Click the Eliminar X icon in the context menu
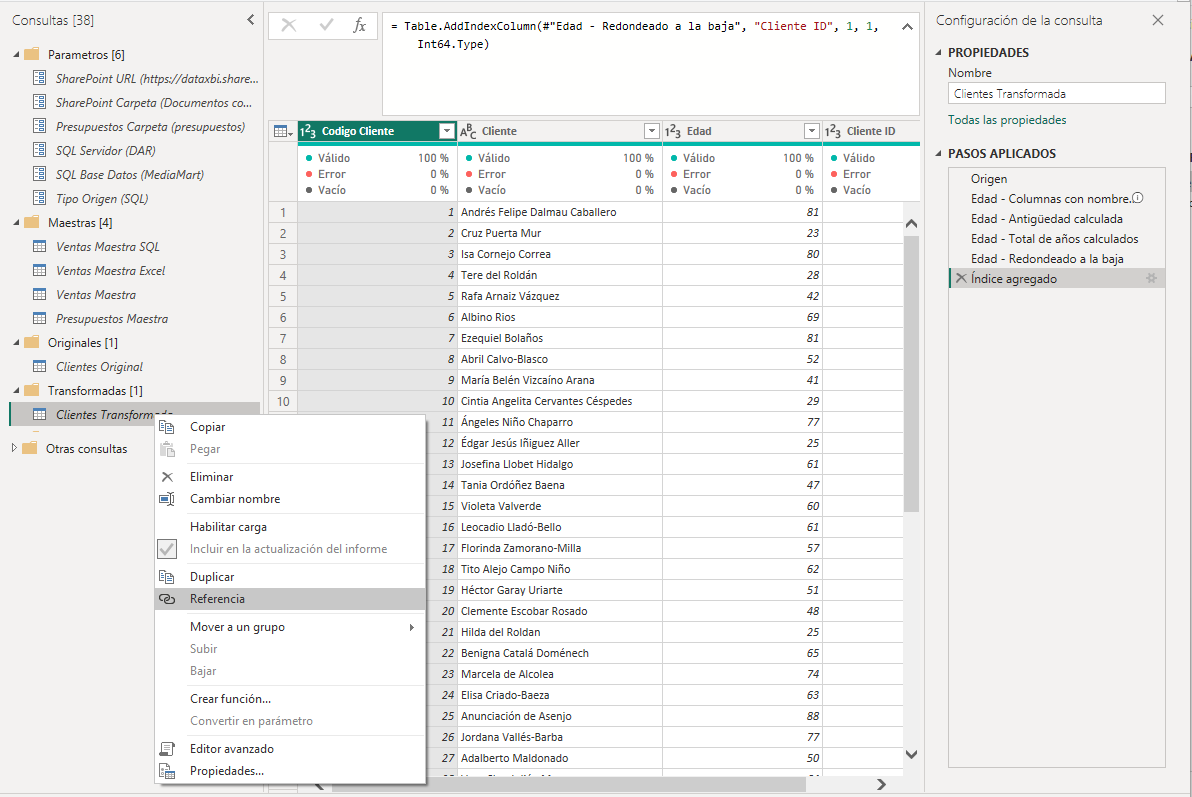The width and height of the screenshot is (1192, 797). tap(167, 477)
